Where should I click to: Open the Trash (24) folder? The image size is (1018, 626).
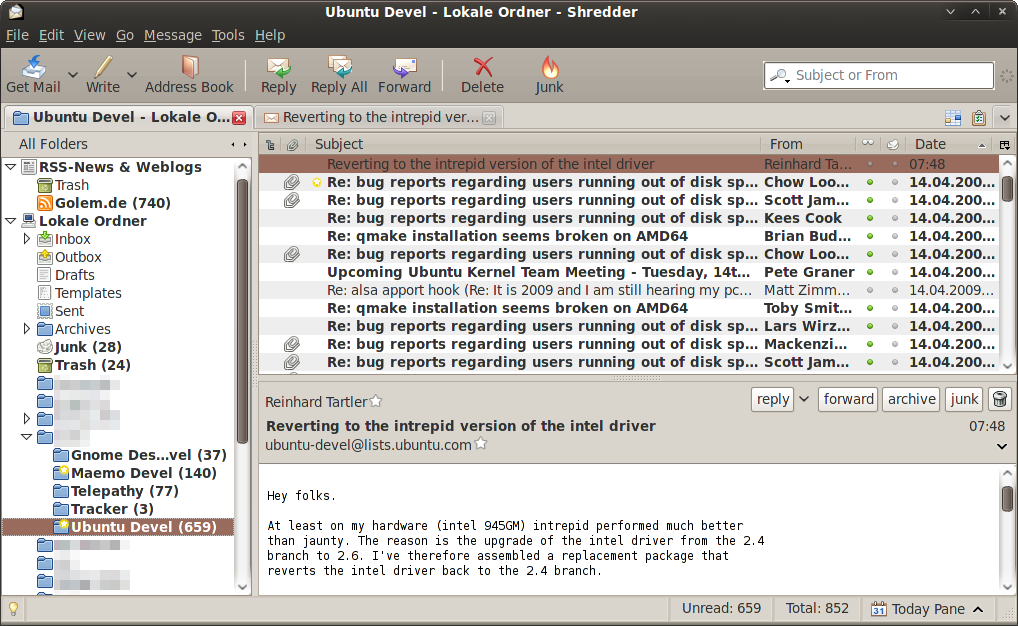pyautogui.click(x=84, y=365)
